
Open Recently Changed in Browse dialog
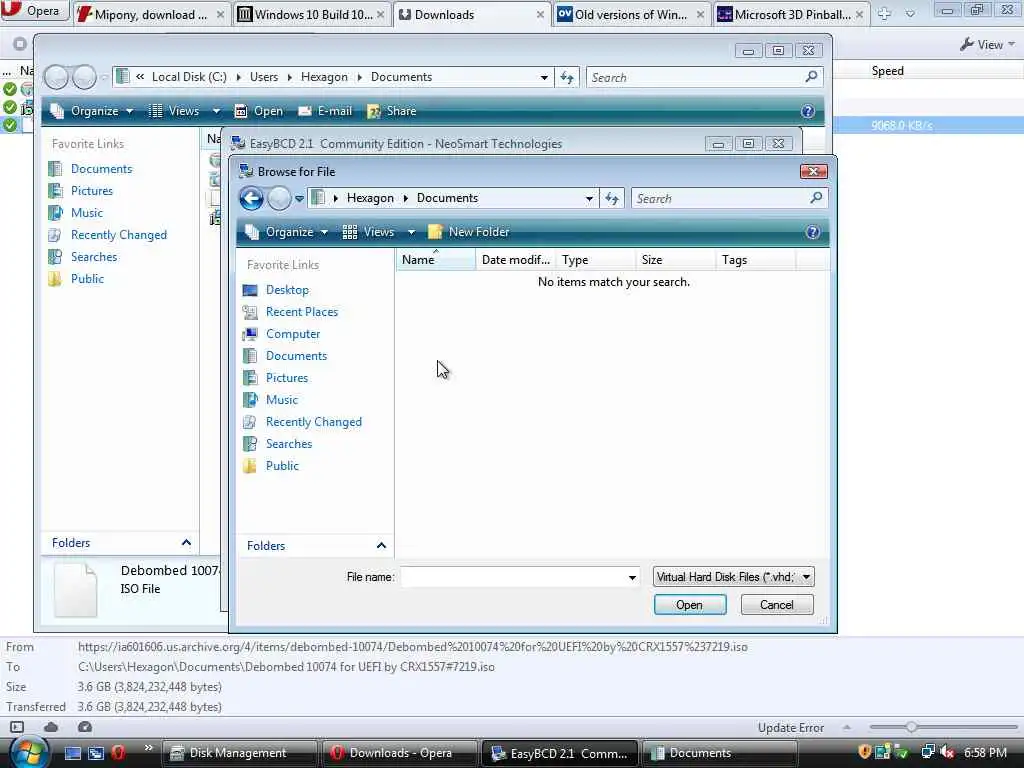pos(313,422)
